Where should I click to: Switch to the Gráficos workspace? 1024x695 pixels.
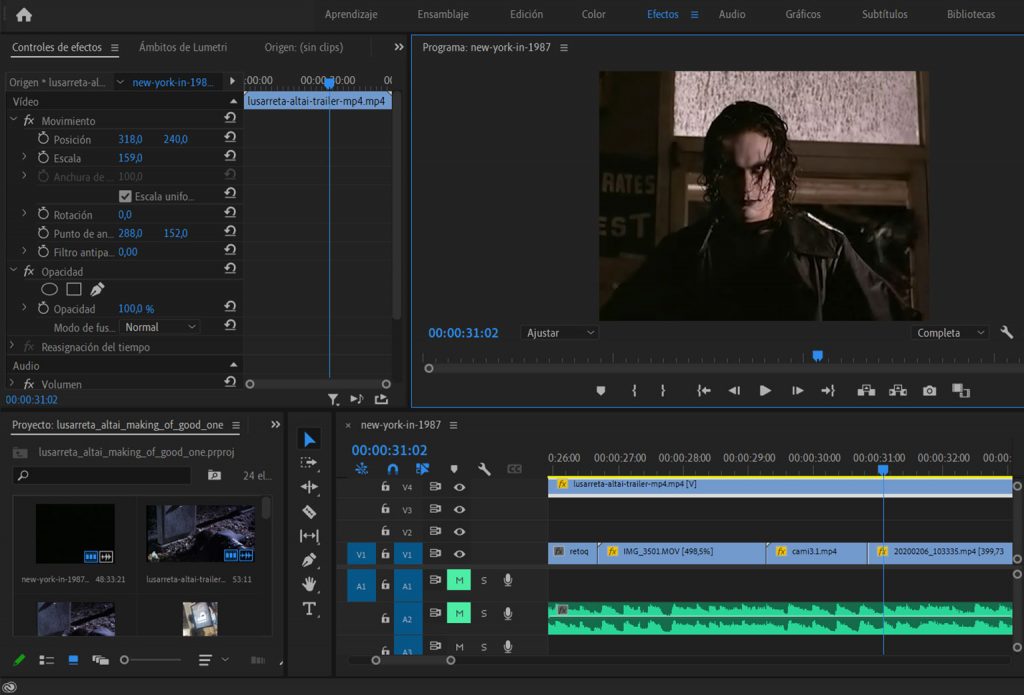[x=803, y=14]
